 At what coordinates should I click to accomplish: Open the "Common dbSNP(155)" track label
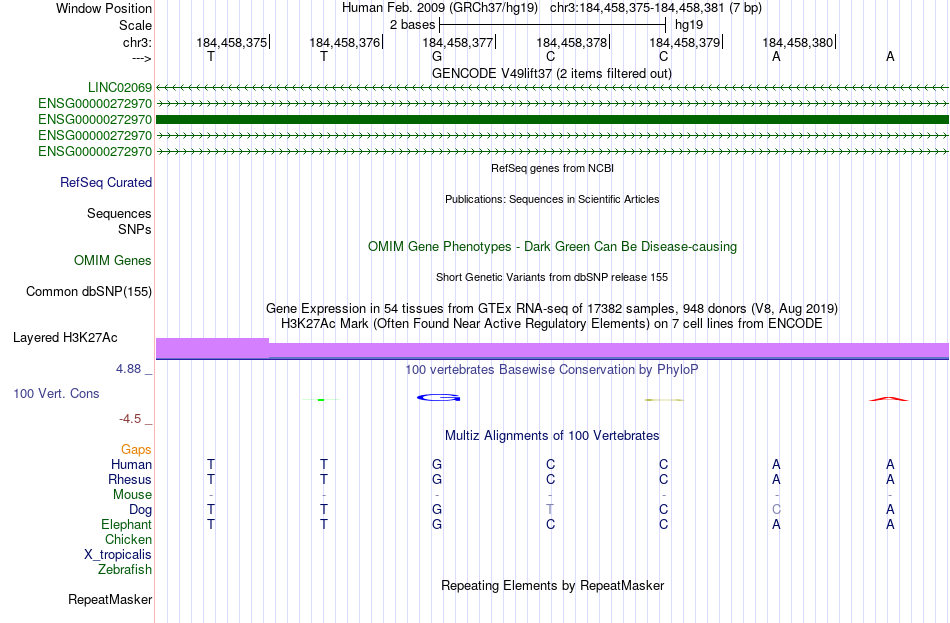88,292
